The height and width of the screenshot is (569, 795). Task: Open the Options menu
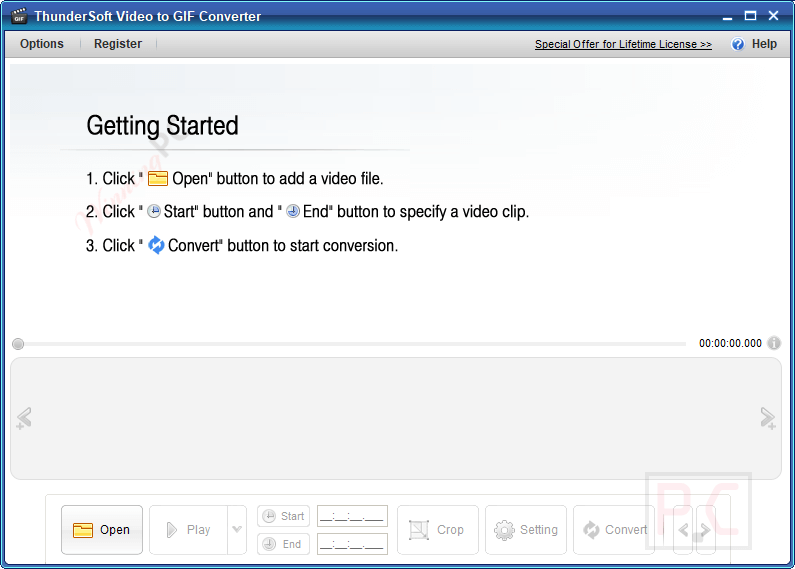(42, 44)
